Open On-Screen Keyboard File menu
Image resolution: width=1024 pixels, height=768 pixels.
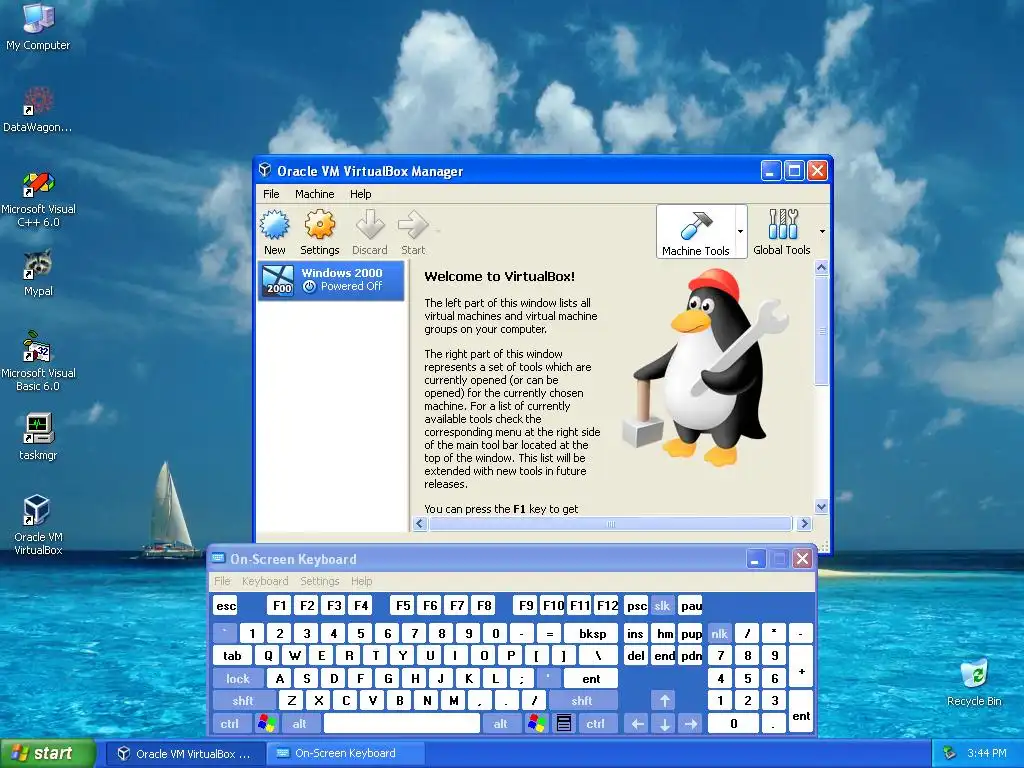click(x=222, y=581)
